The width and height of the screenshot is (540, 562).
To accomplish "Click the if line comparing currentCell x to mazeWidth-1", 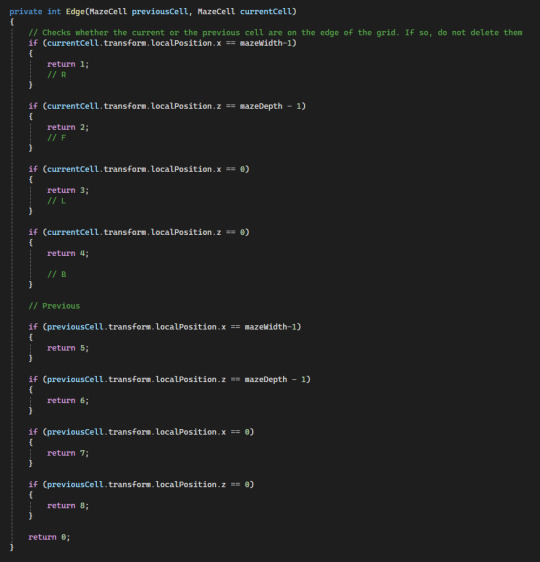I will point(162,43).
